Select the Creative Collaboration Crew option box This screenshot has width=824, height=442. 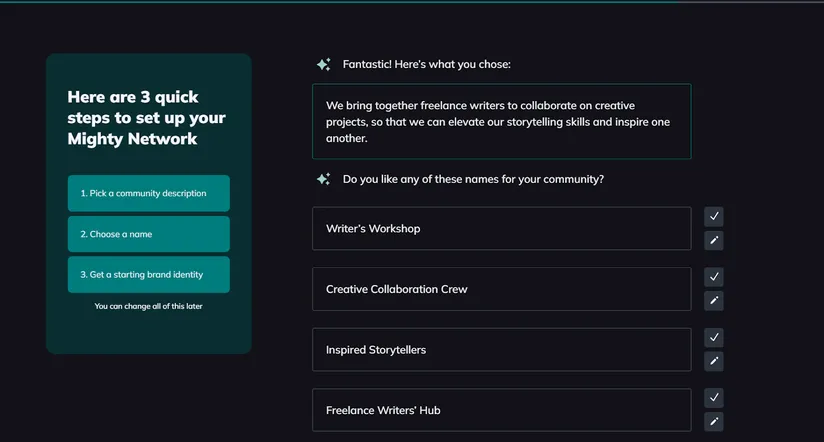[501, 289]
